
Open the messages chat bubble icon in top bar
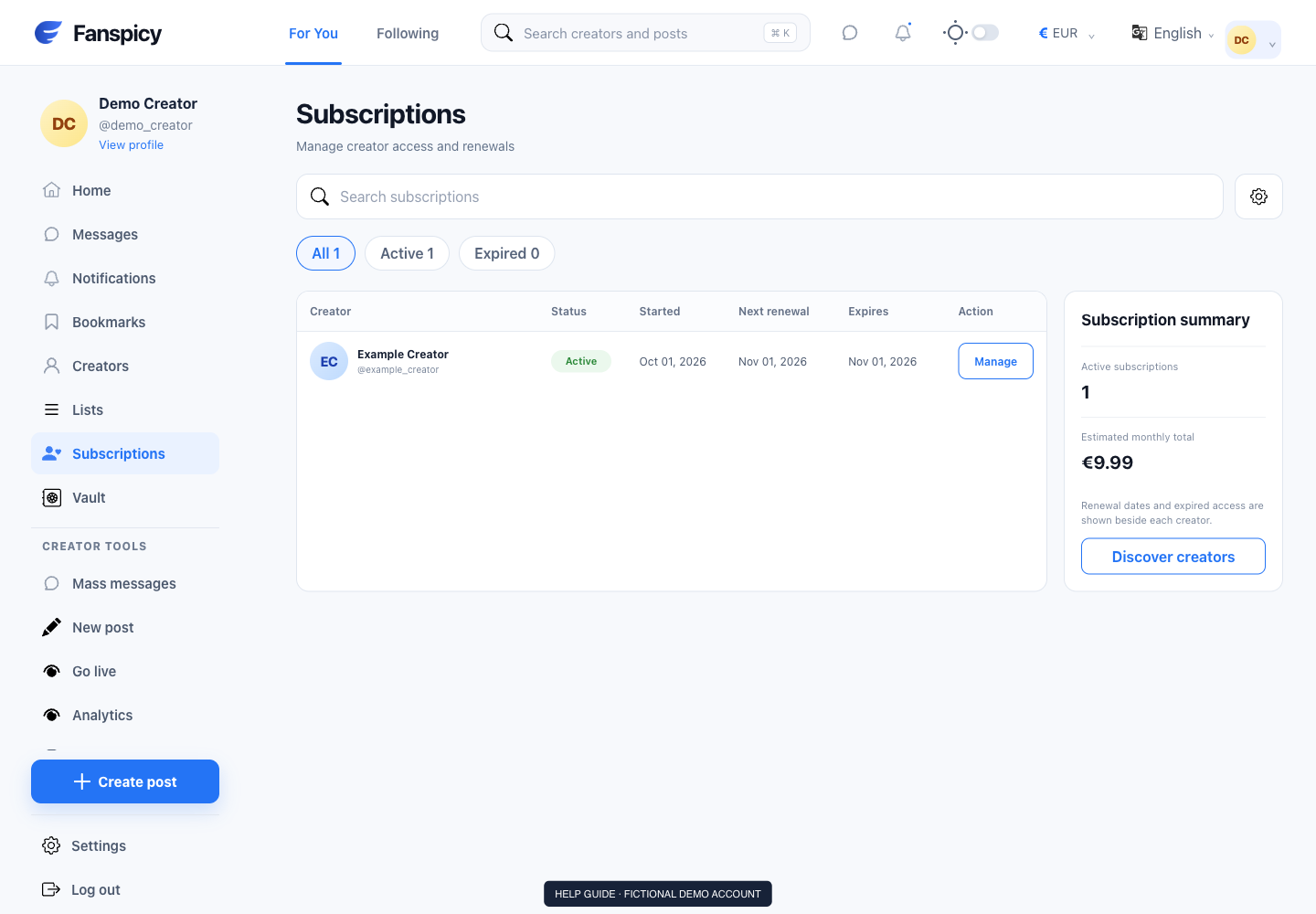click(850, 33)
